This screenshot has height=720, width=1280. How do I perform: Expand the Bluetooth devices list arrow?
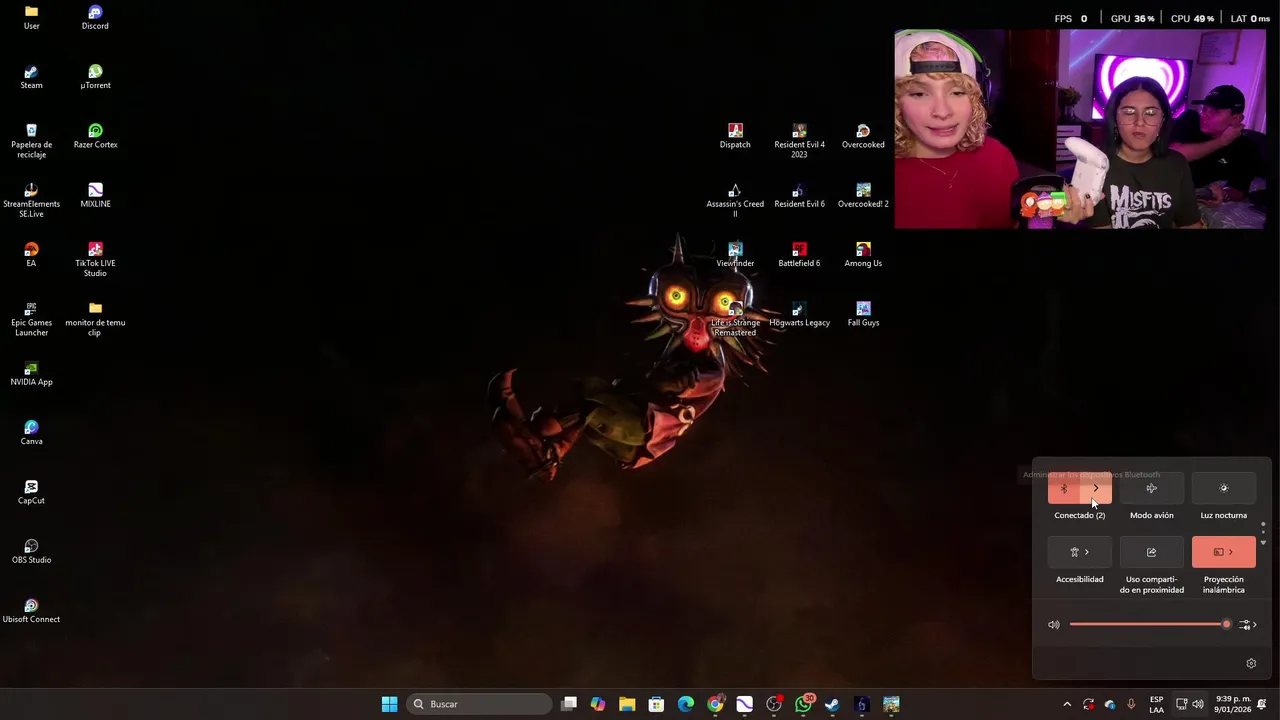tap(1096, 489)
